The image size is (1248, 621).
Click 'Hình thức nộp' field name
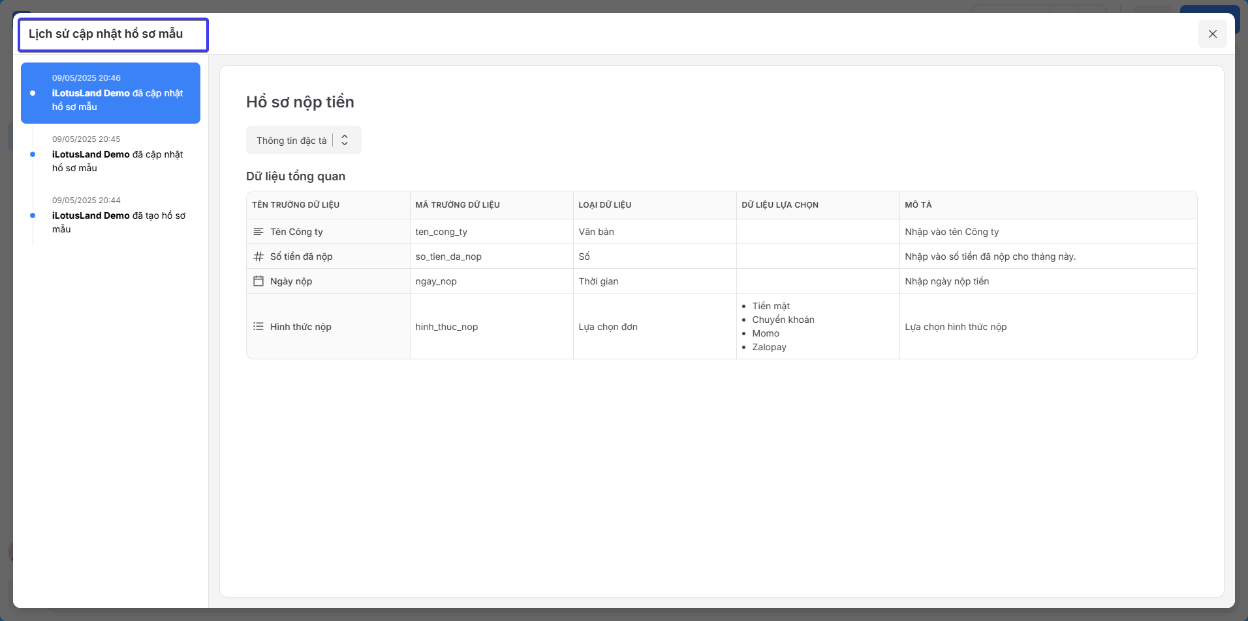(301, 327)
